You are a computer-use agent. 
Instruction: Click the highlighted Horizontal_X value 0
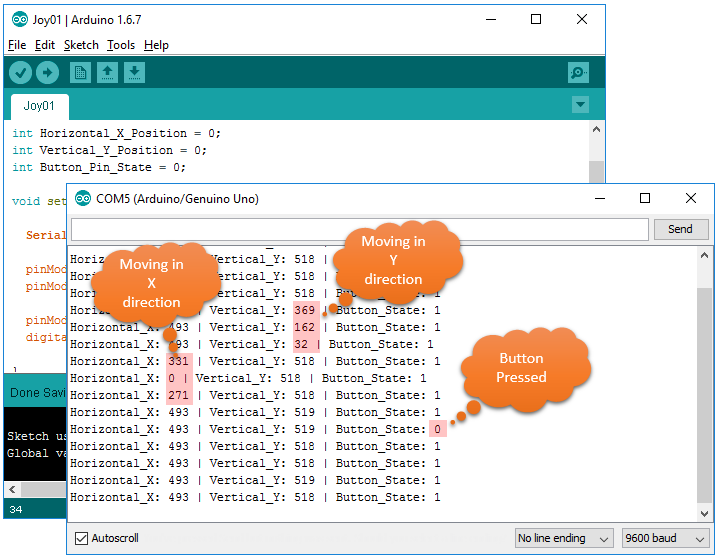pos(172,378)
